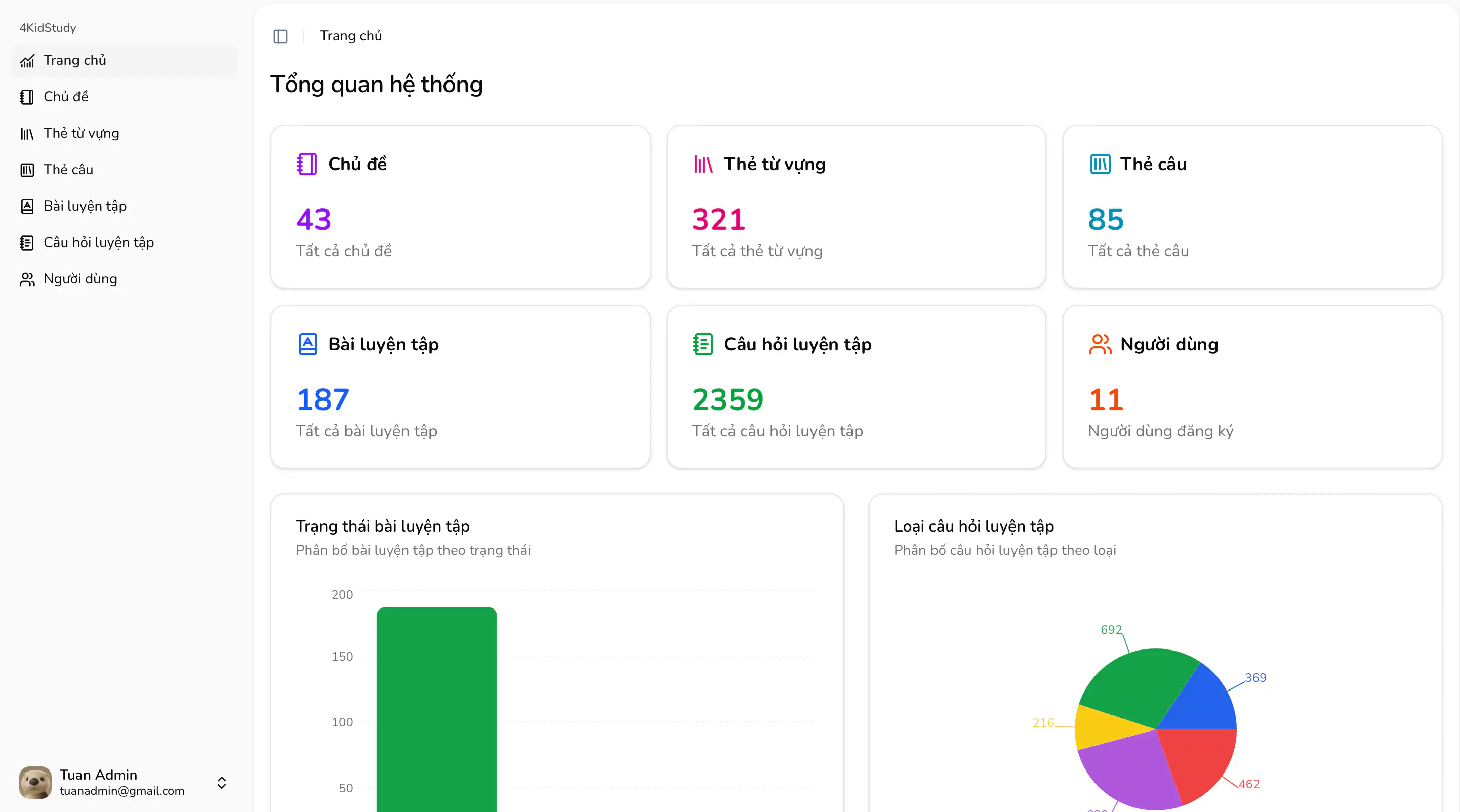Expand the Tuan Admin account menu chevron
The height and width of the screenshot is (812, 1460).
pyautogui.click(x=222, y=783)
